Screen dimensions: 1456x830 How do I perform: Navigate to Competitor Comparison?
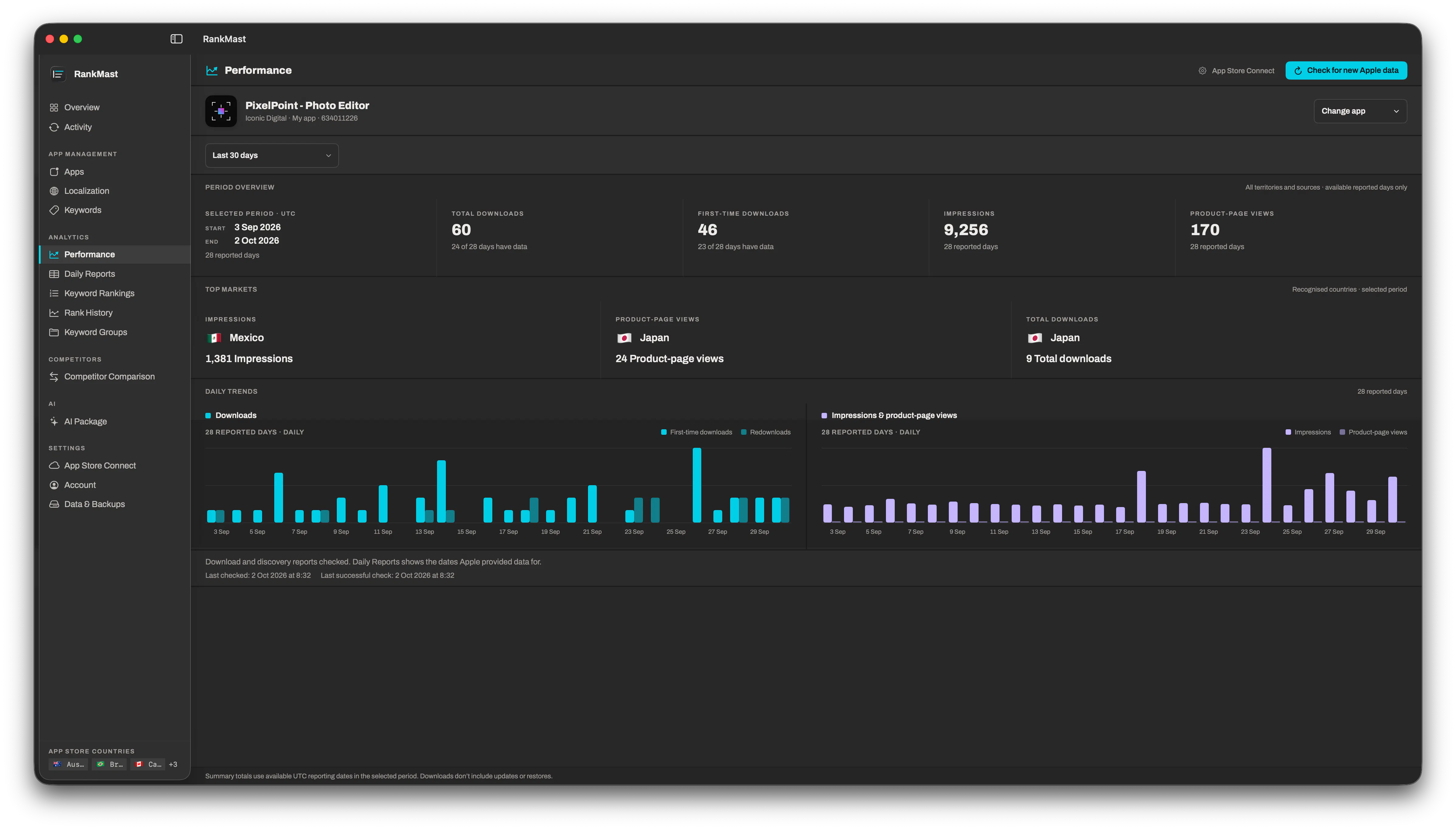114,376
